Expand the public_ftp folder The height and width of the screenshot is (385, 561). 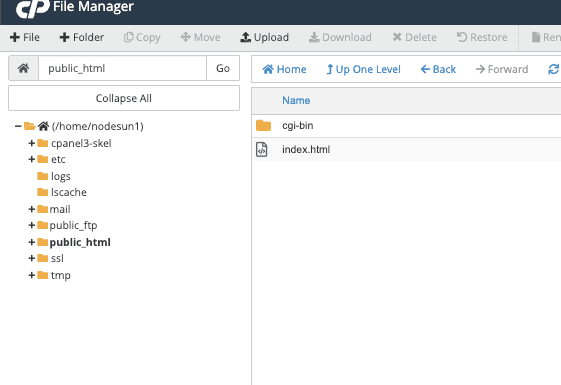[x=31, y=225]
